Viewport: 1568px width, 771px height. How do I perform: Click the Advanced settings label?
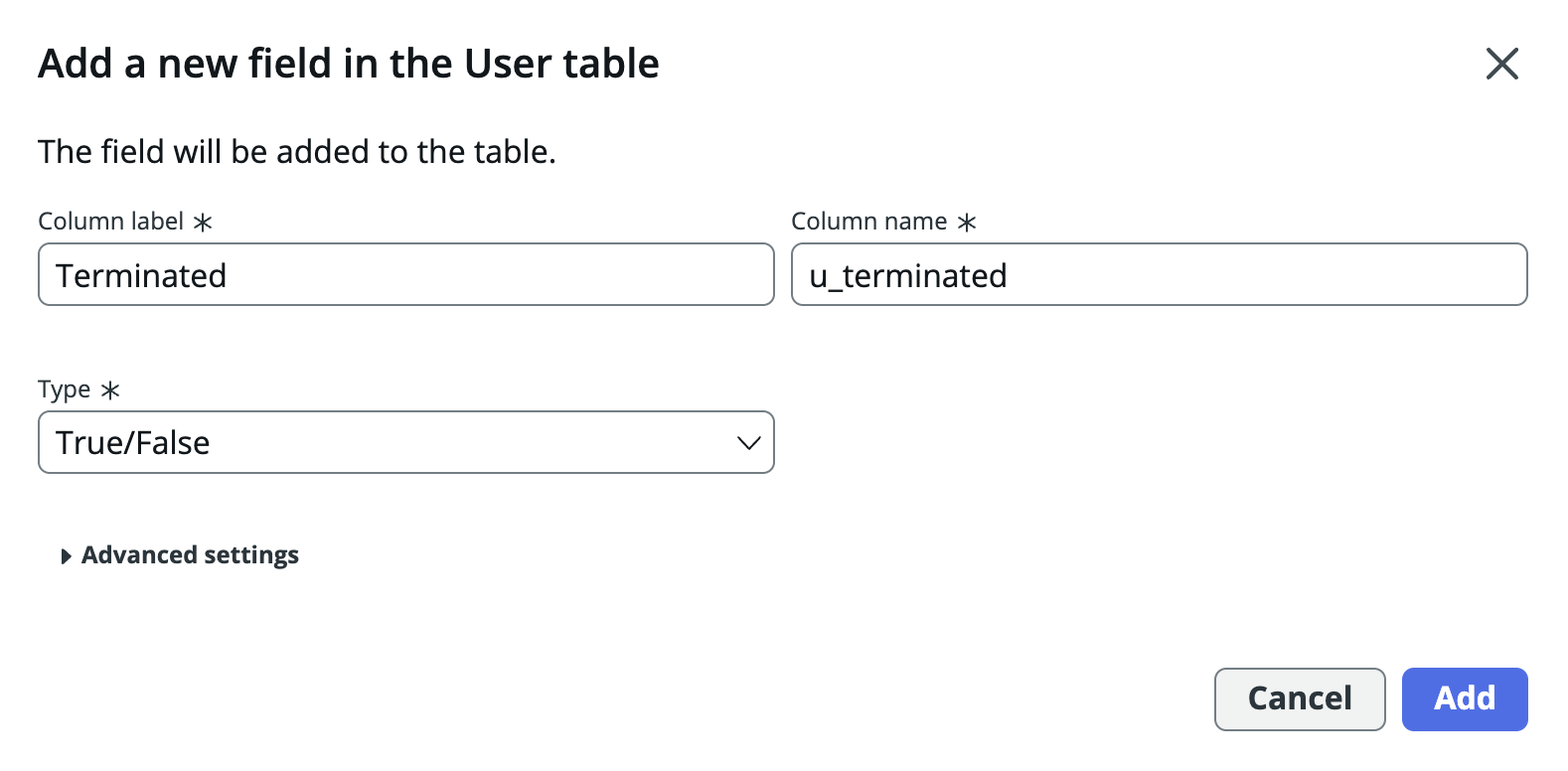[190, 555]
